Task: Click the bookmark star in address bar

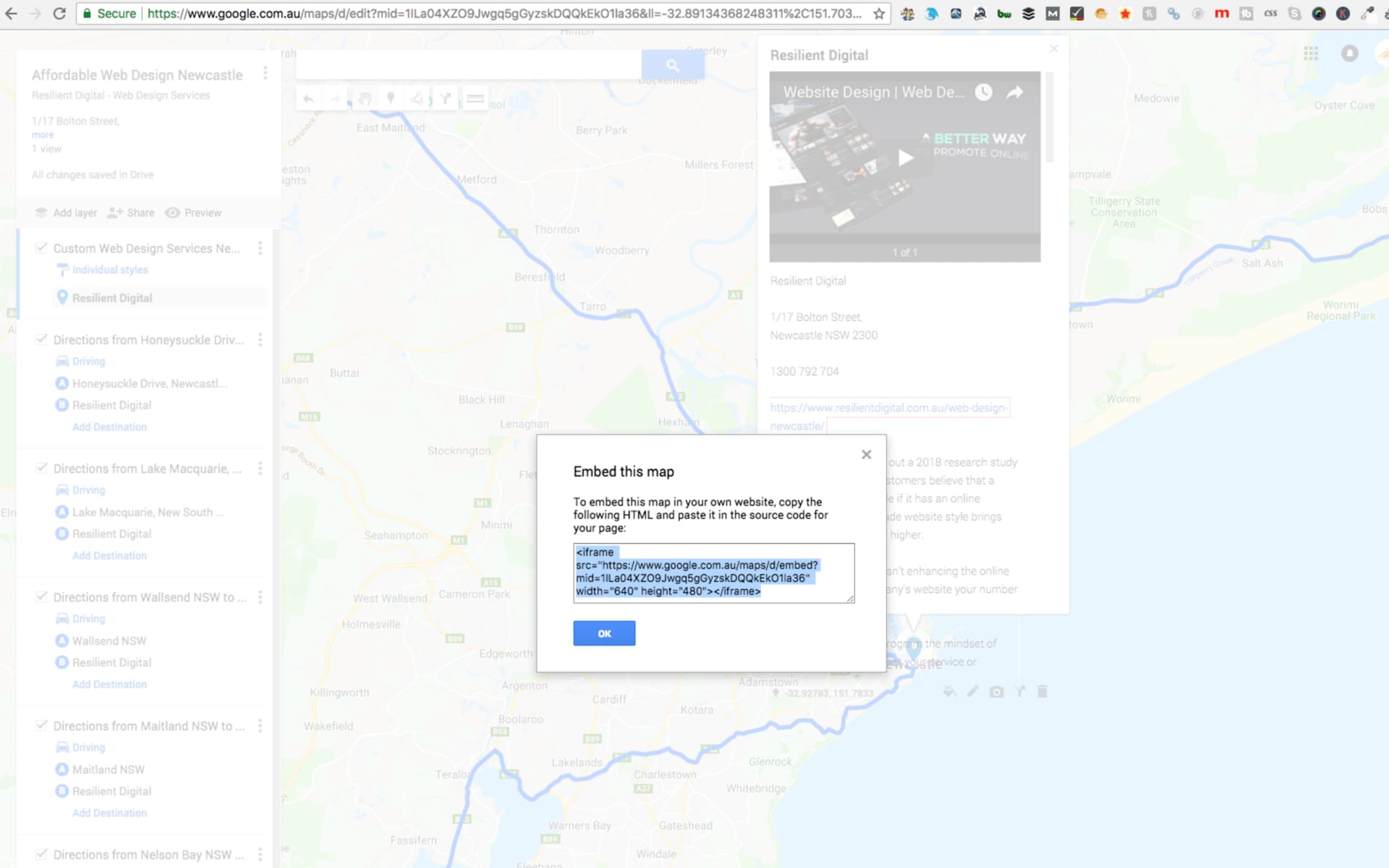Action: pyautogui.click(x=879, y=14)
